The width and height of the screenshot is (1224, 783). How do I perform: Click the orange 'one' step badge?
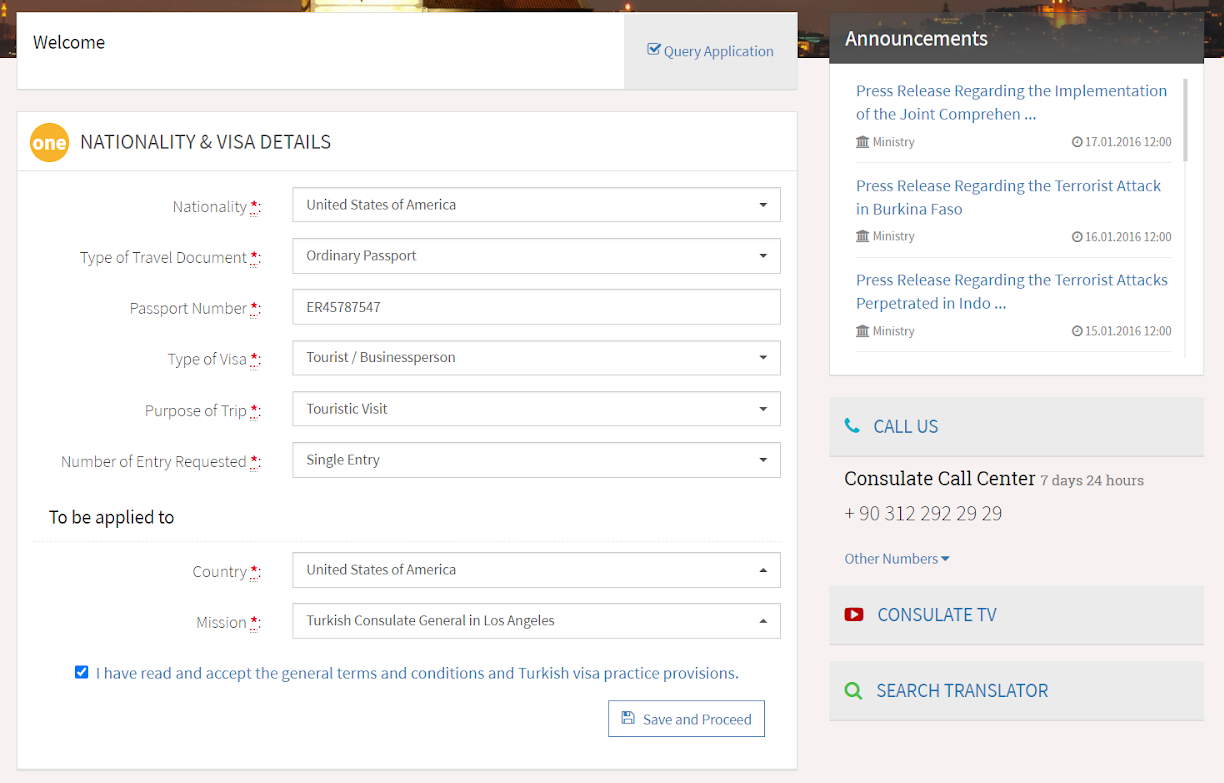point(49,143)
